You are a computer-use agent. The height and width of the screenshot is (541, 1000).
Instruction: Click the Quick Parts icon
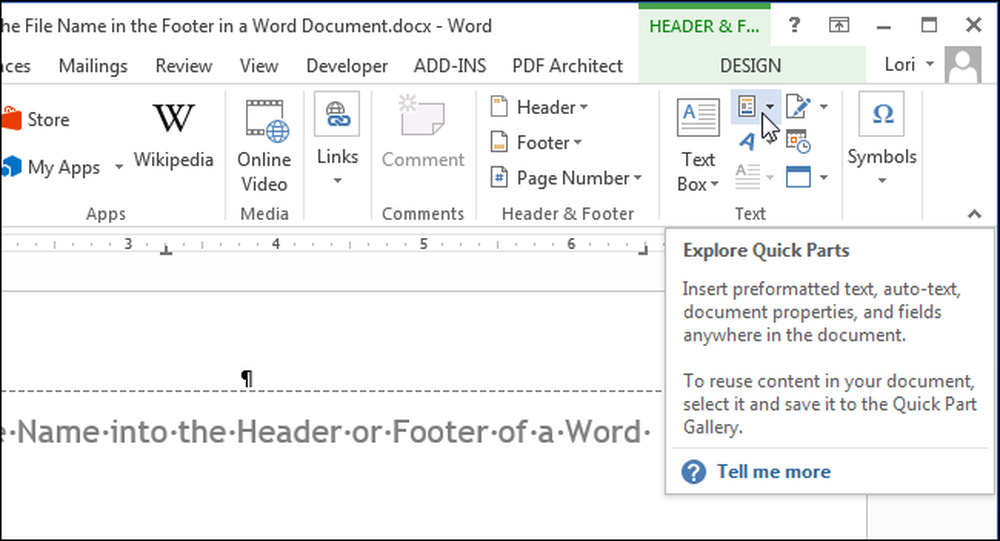[x=747, y=106]
